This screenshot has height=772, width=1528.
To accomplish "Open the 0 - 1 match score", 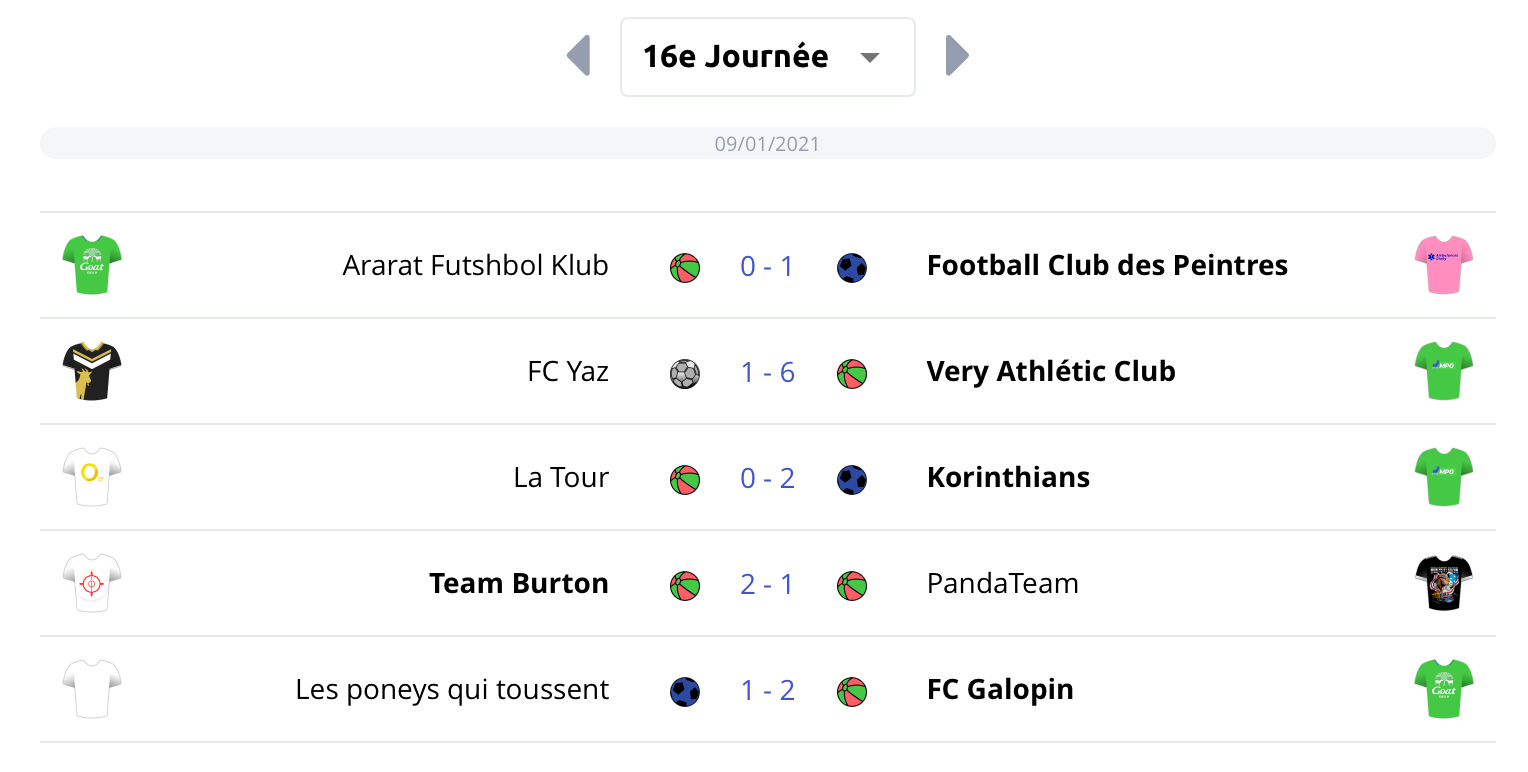I will pyautogui.click(x=767, y=266).
